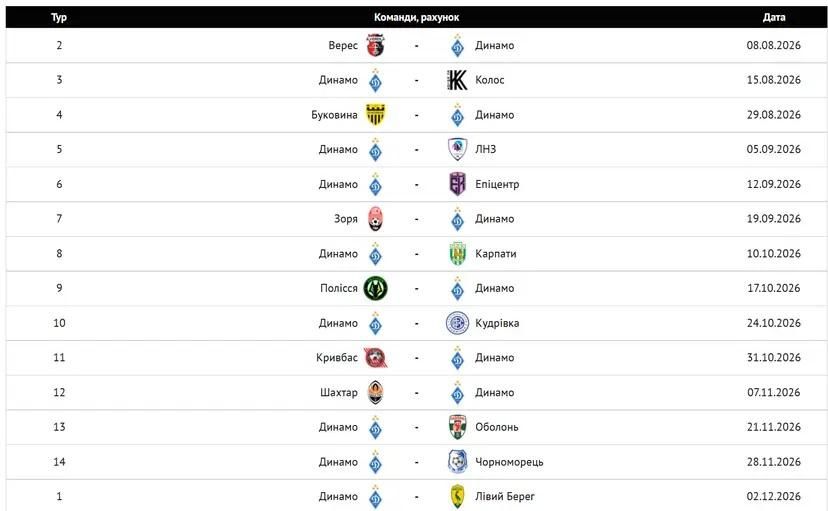Click the Чорноморець team logo
Image resolution: width=828 pixels, height=511 pixels.
457,462
